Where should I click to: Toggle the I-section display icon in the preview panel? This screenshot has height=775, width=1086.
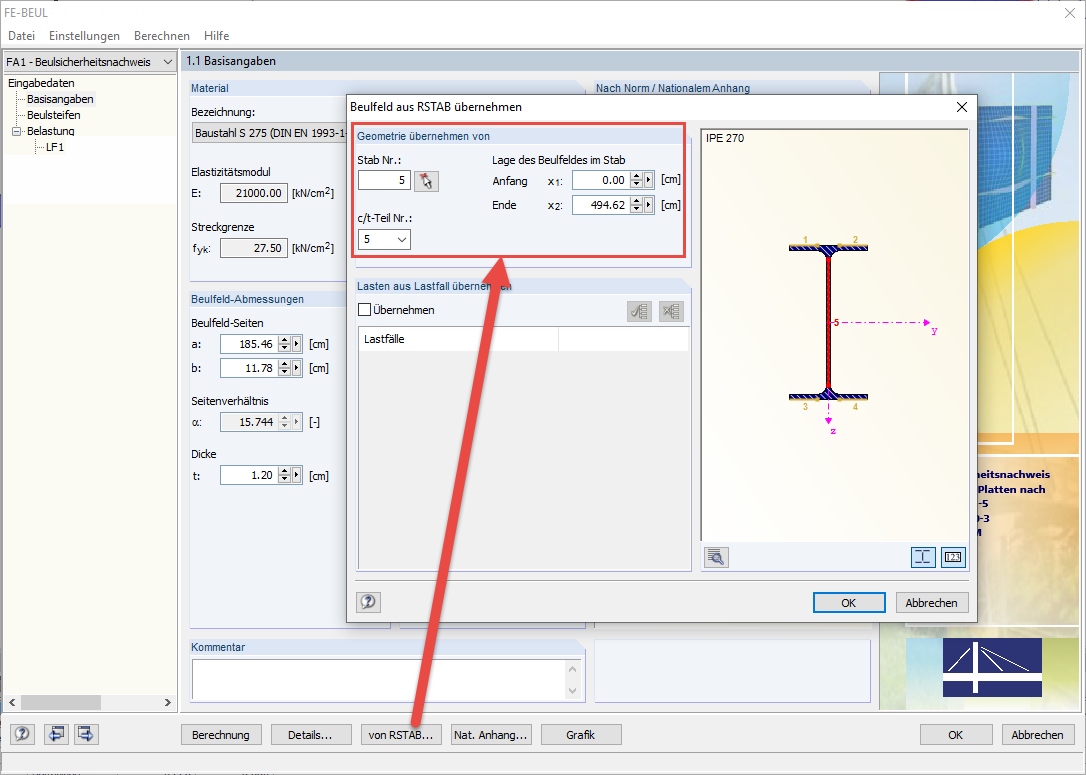923,557
